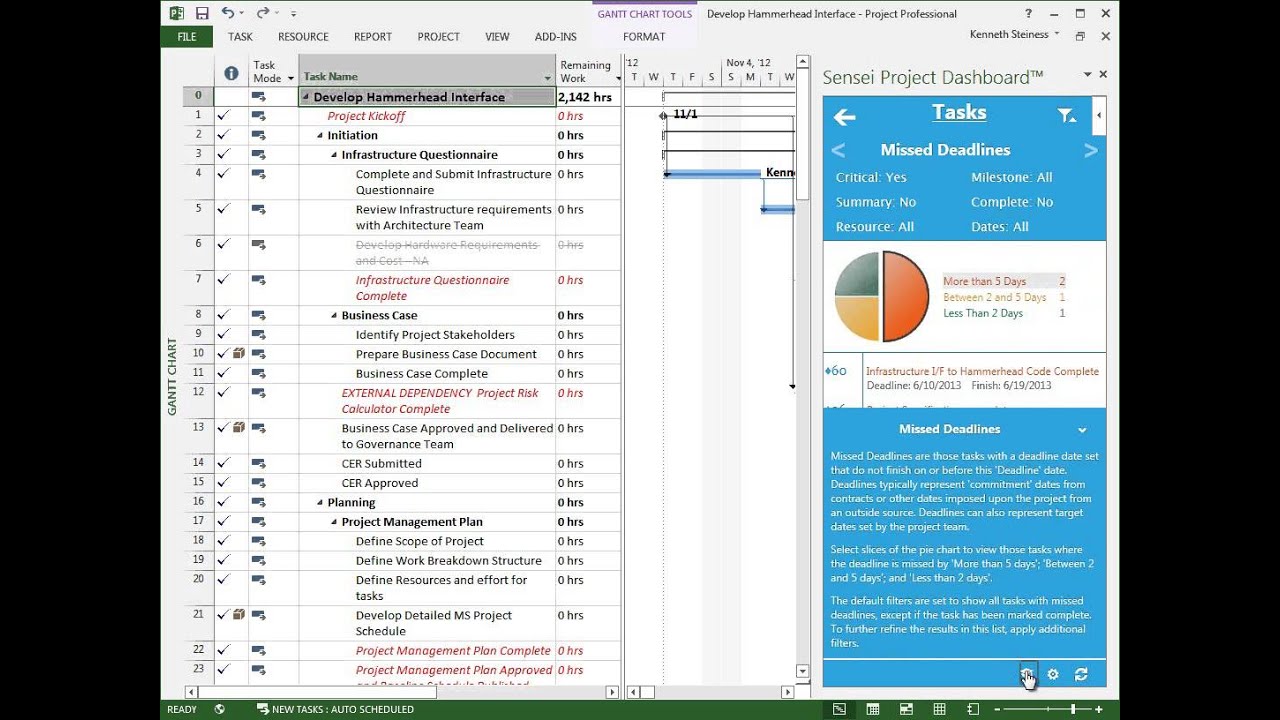This screenshot has width=1280, height=720.
Task: Collapse the Initiation summary task
Action: coord(320,136)
